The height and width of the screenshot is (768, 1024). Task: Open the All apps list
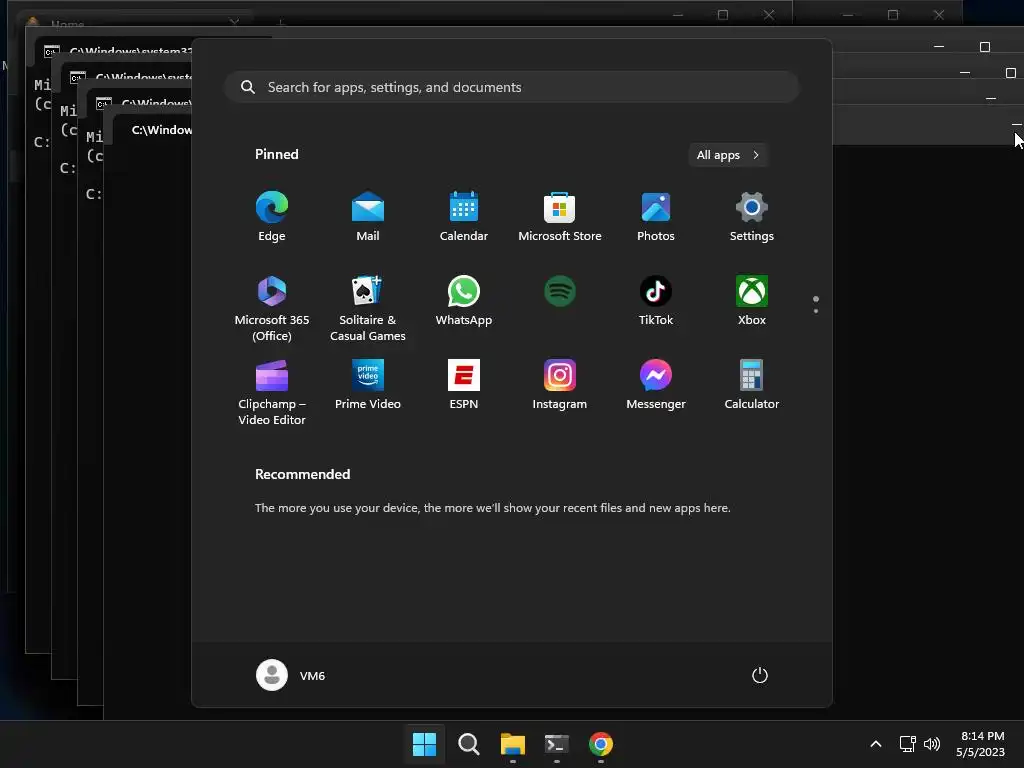(728, 155)
